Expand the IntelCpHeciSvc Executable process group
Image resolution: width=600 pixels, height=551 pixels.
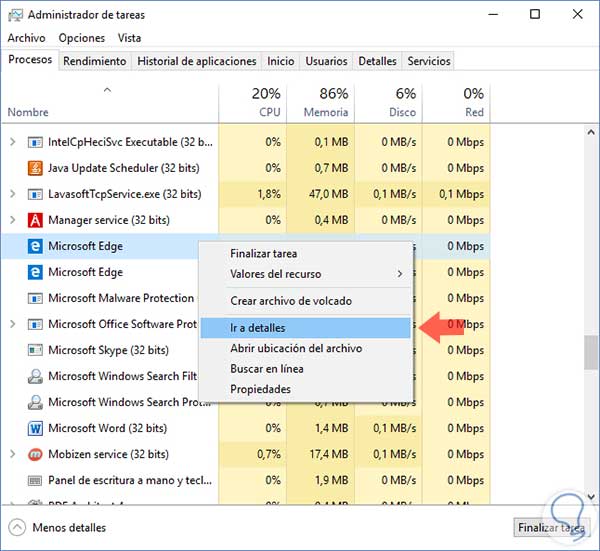click(x=13, y=142)
